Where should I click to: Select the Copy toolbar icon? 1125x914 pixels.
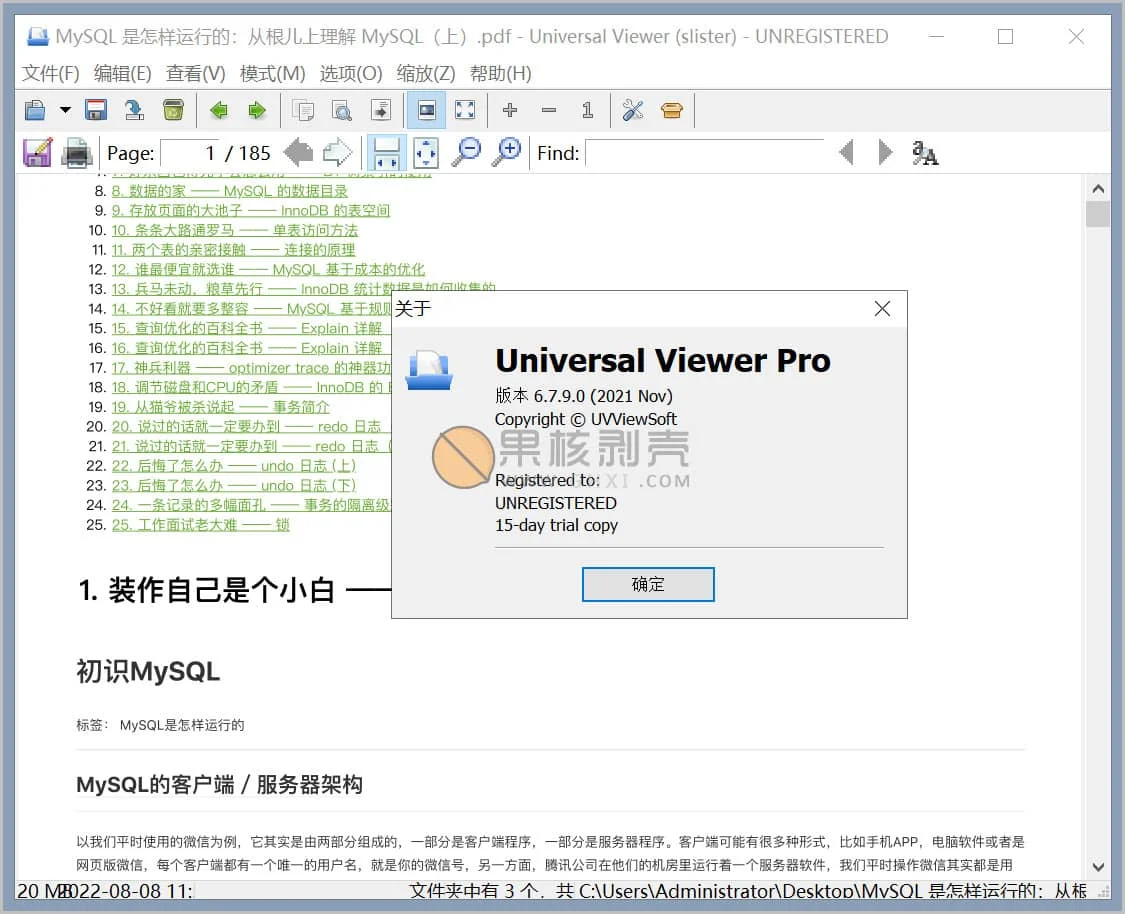302,110
